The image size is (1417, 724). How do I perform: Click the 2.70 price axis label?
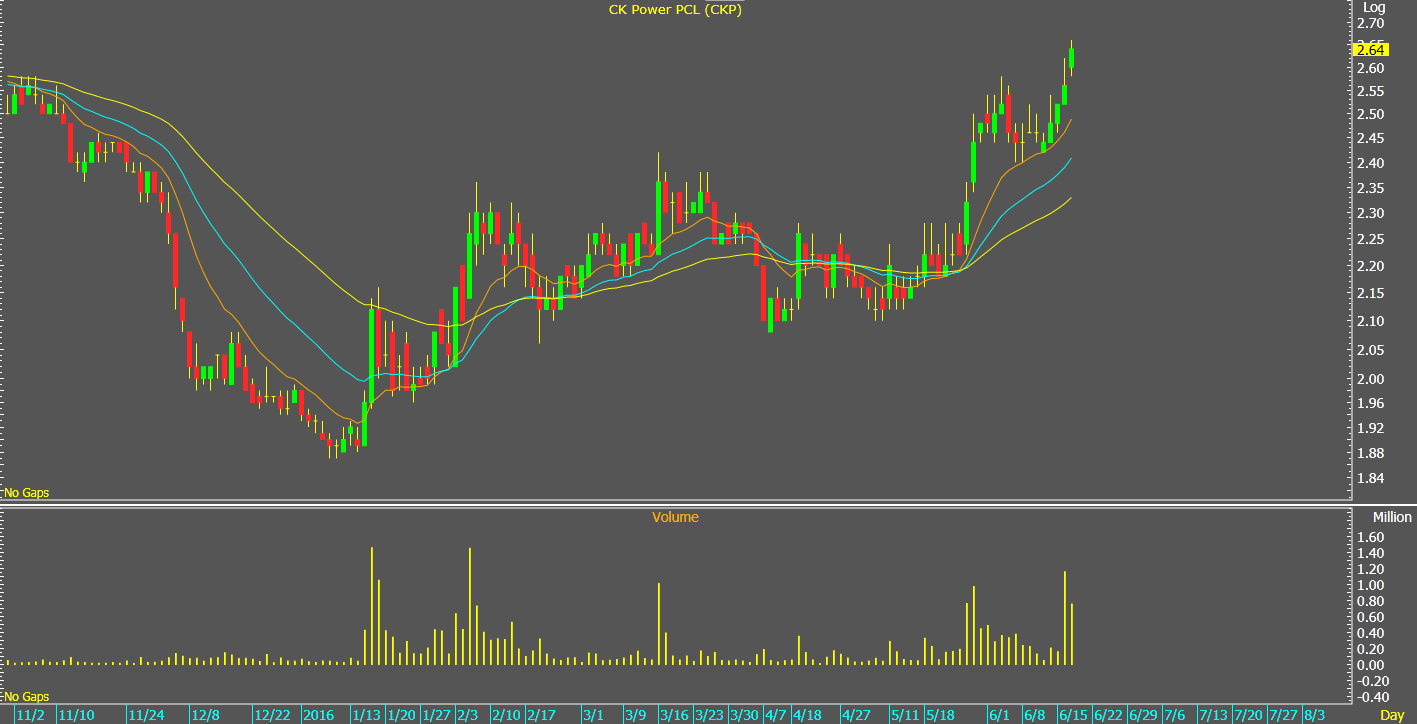[x=1370, y=22]
